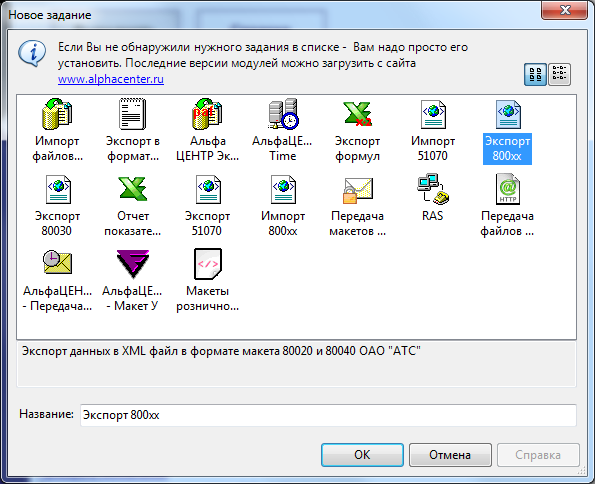
Task: Select the Импорт файлов task icon
Action: [57, 114]
